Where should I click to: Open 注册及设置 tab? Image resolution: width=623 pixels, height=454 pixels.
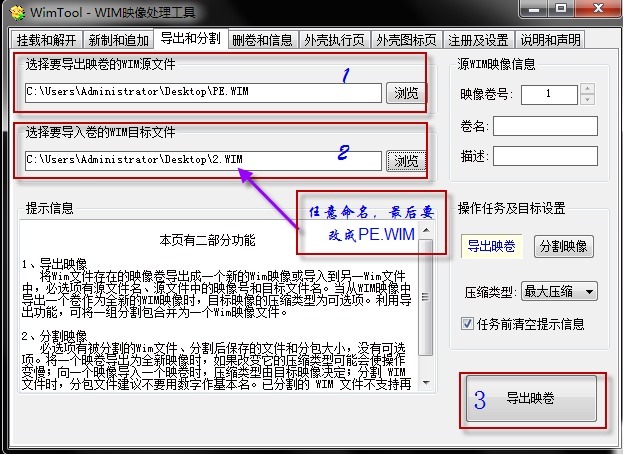pos(478,40)
